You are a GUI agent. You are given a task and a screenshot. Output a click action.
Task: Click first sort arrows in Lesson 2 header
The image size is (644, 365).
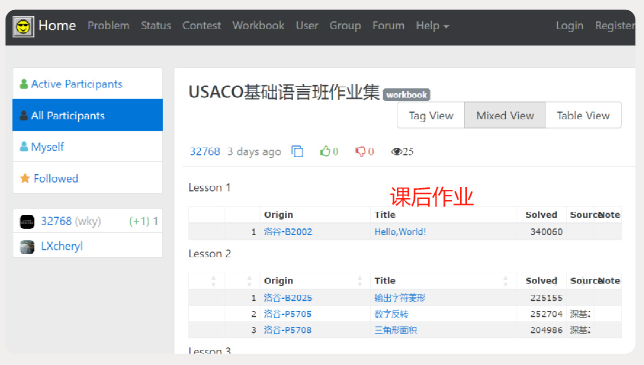coord(213,281)
